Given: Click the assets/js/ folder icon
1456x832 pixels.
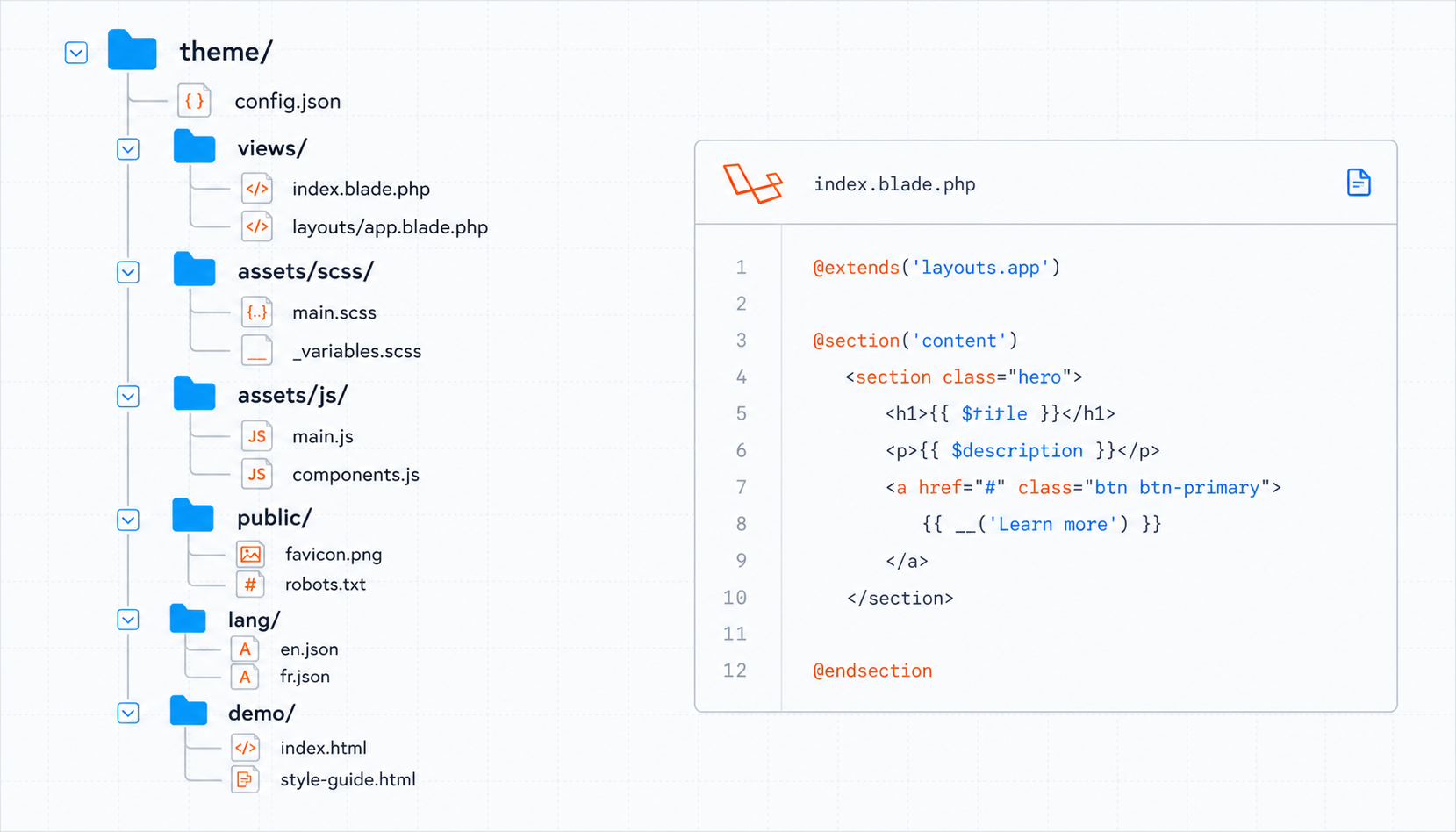Looking at the screenshot, I should pos(194,393).
